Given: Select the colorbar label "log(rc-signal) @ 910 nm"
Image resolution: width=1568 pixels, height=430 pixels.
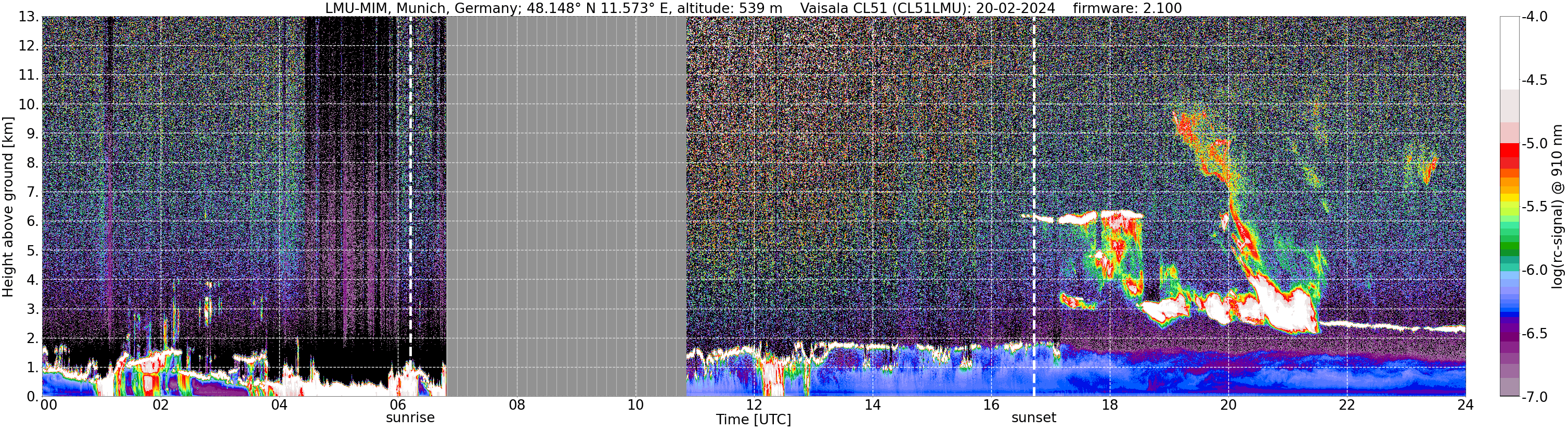Looking at the screenshot, I should point(1557,207).
